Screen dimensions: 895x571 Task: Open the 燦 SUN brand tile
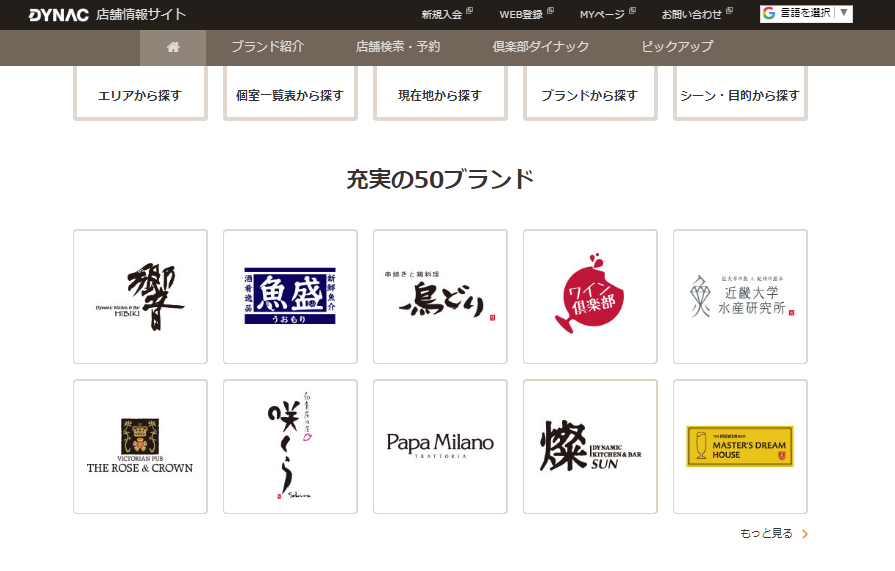coord(590,447)
